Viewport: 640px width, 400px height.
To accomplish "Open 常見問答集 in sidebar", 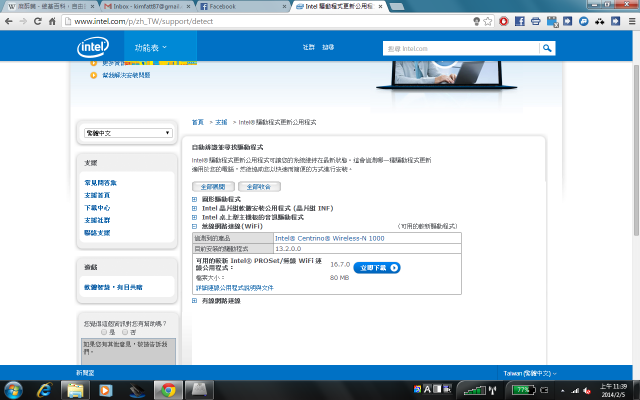I will tap(100, 183).
